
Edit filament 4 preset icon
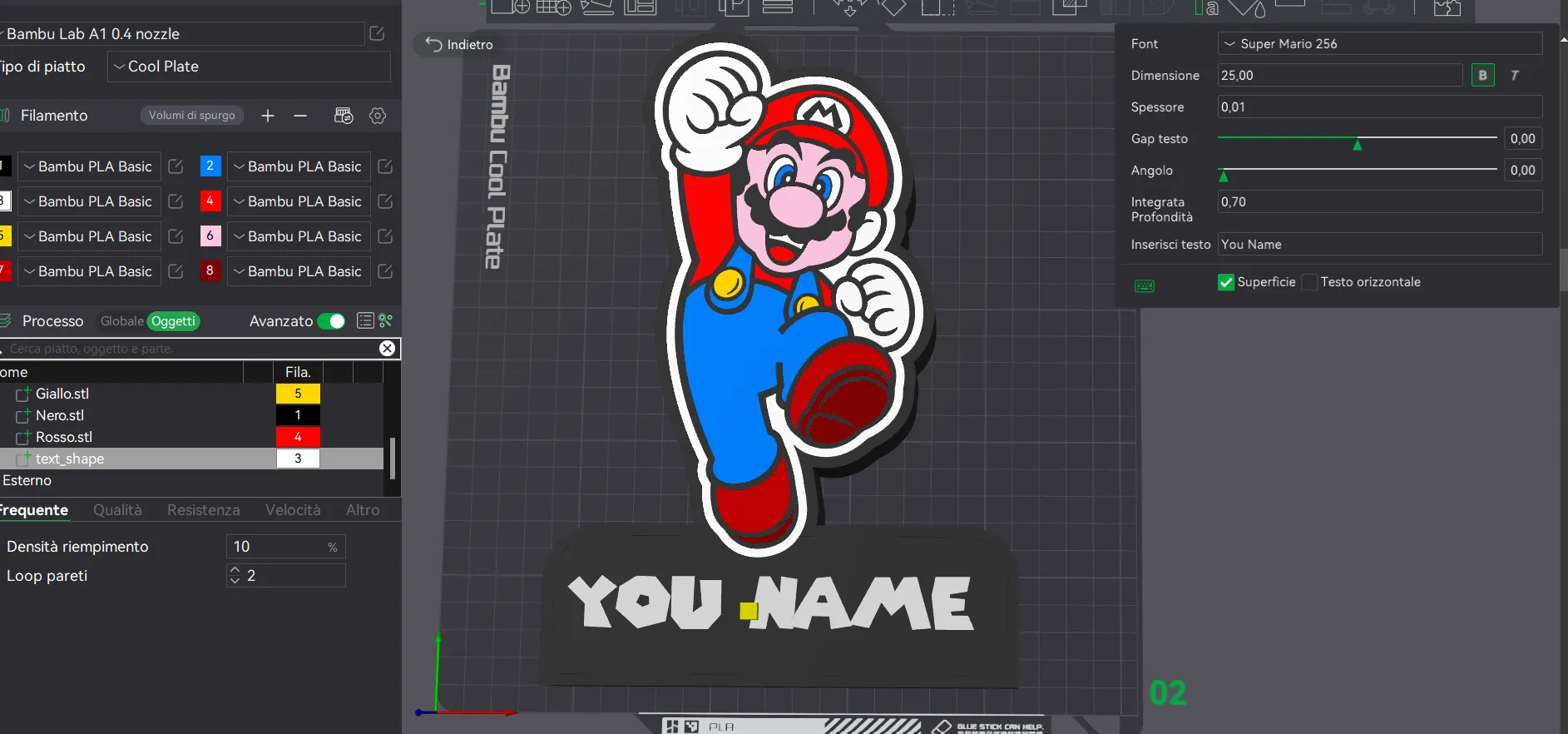[x=385, y=201]
